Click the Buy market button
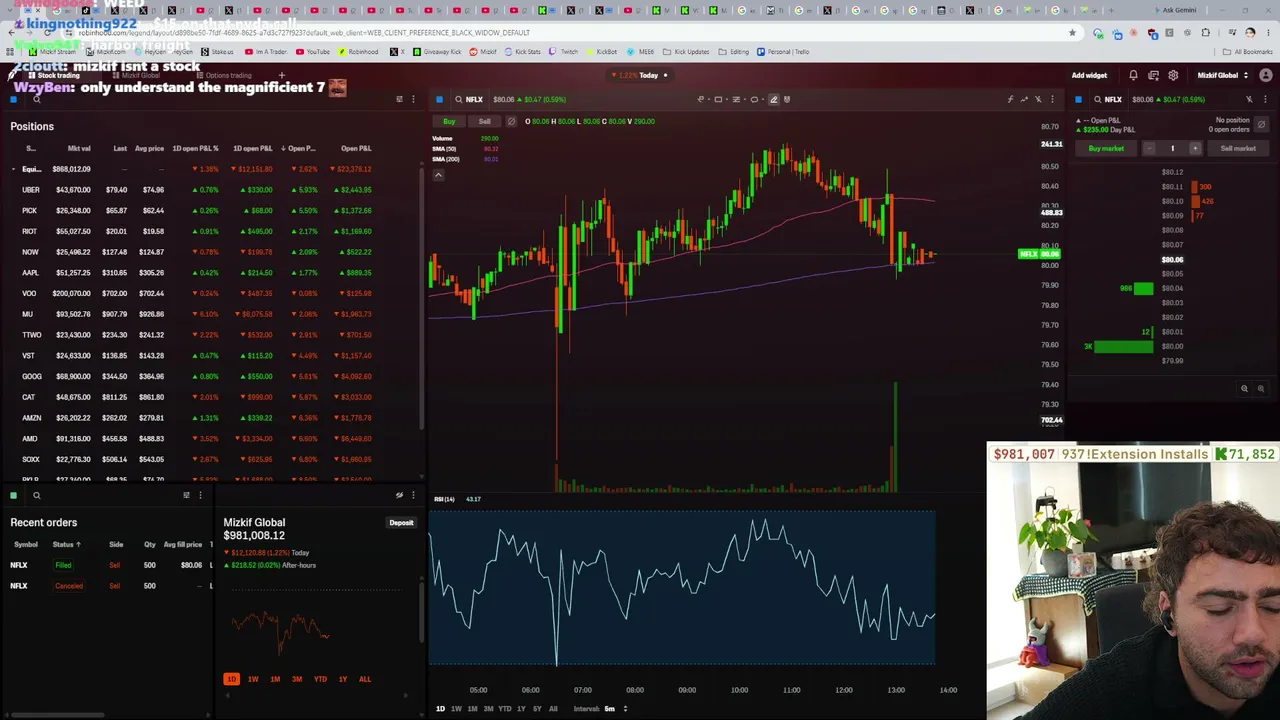Viewport: 1280px width, 720px height. coord(1106,148)
